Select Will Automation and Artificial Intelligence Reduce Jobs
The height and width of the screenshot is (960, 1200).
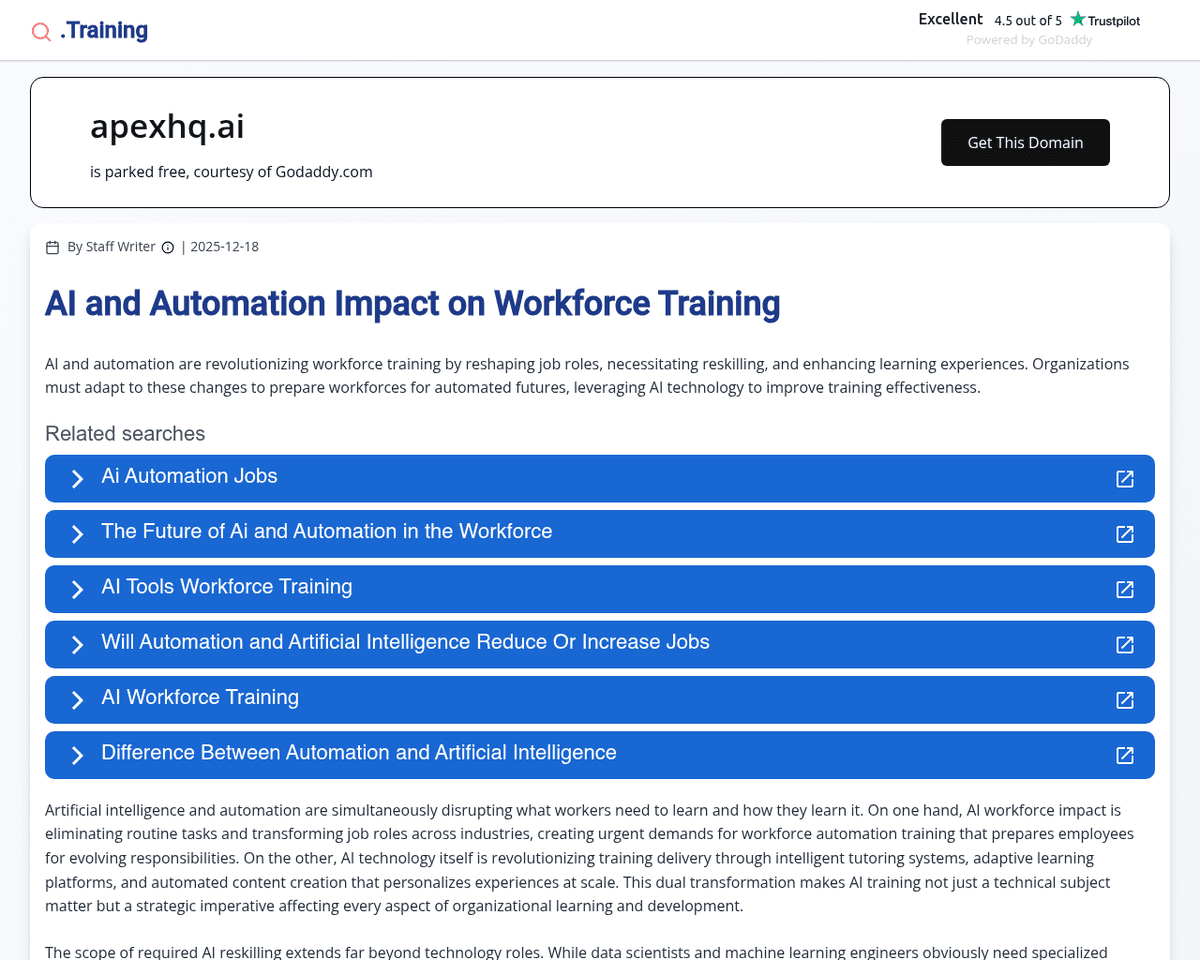tap(405, 643)
